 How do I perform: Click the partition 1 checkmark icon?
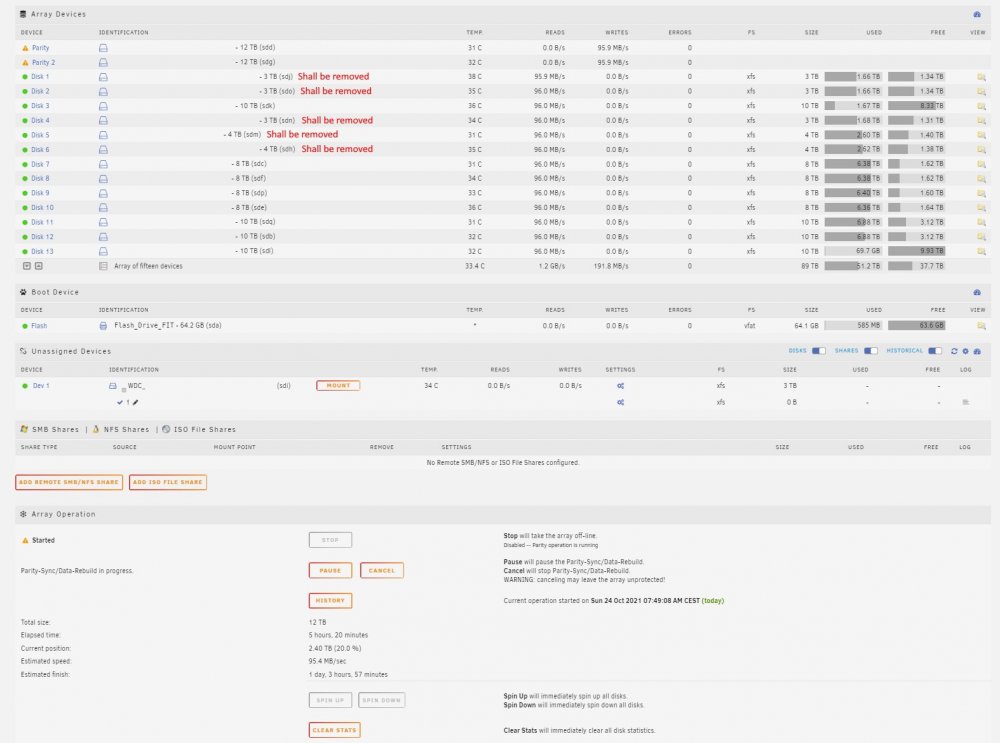point(120,402)
